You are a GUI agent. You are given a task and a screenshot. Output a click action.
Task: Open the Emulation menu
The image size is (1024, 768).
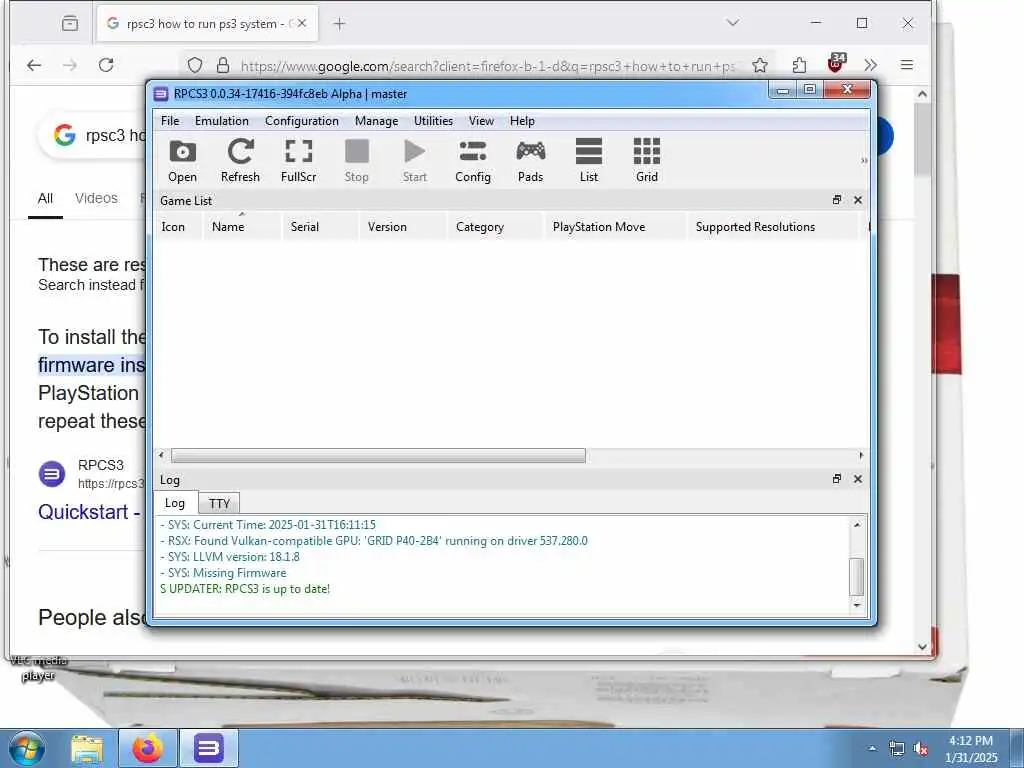tap(221, 121)
